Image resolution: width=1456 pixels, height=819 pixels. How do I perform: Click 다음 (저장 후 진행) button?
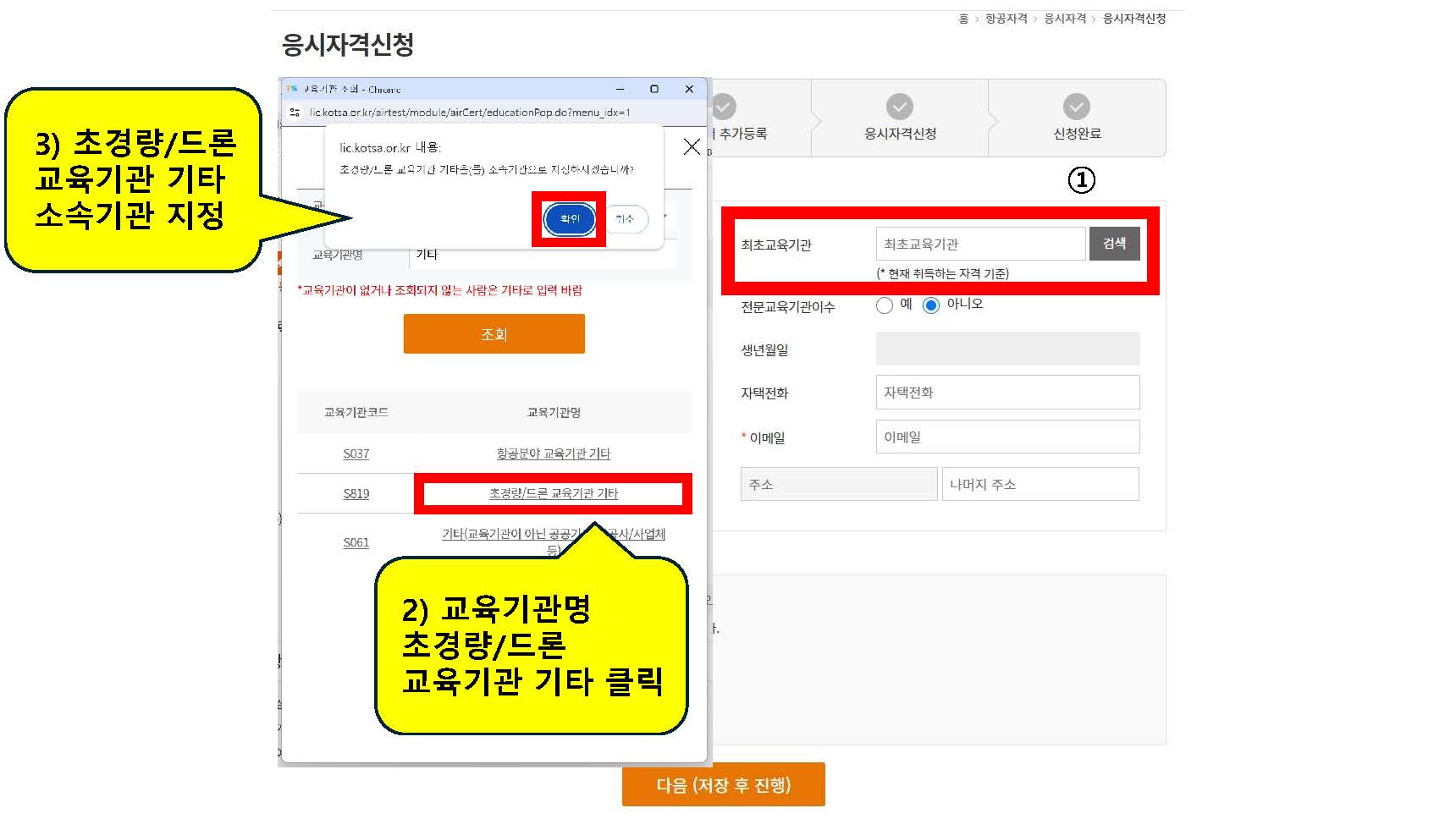pos(724,785)
